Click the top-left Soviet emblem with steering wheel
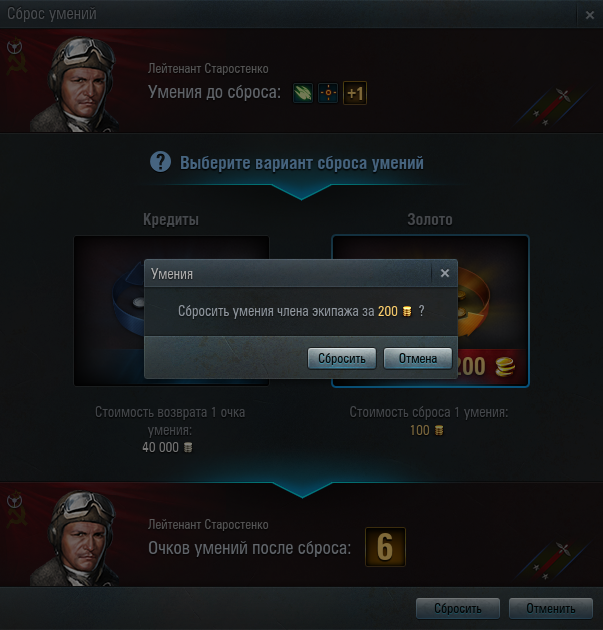The image size is (603, 630). (16, 56)
